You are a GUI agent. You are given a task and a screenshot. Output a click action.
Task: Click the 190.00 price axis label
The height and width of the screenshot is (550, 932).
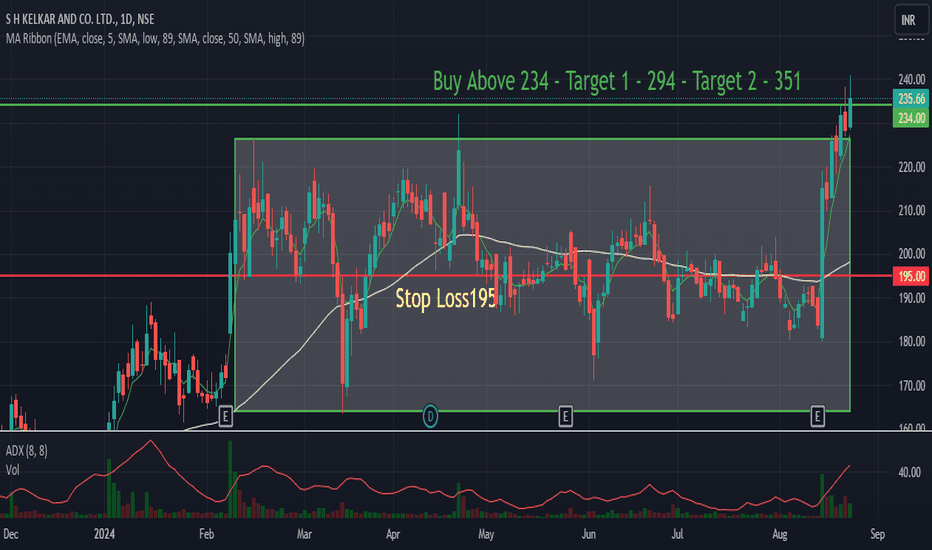pos(911,298)
